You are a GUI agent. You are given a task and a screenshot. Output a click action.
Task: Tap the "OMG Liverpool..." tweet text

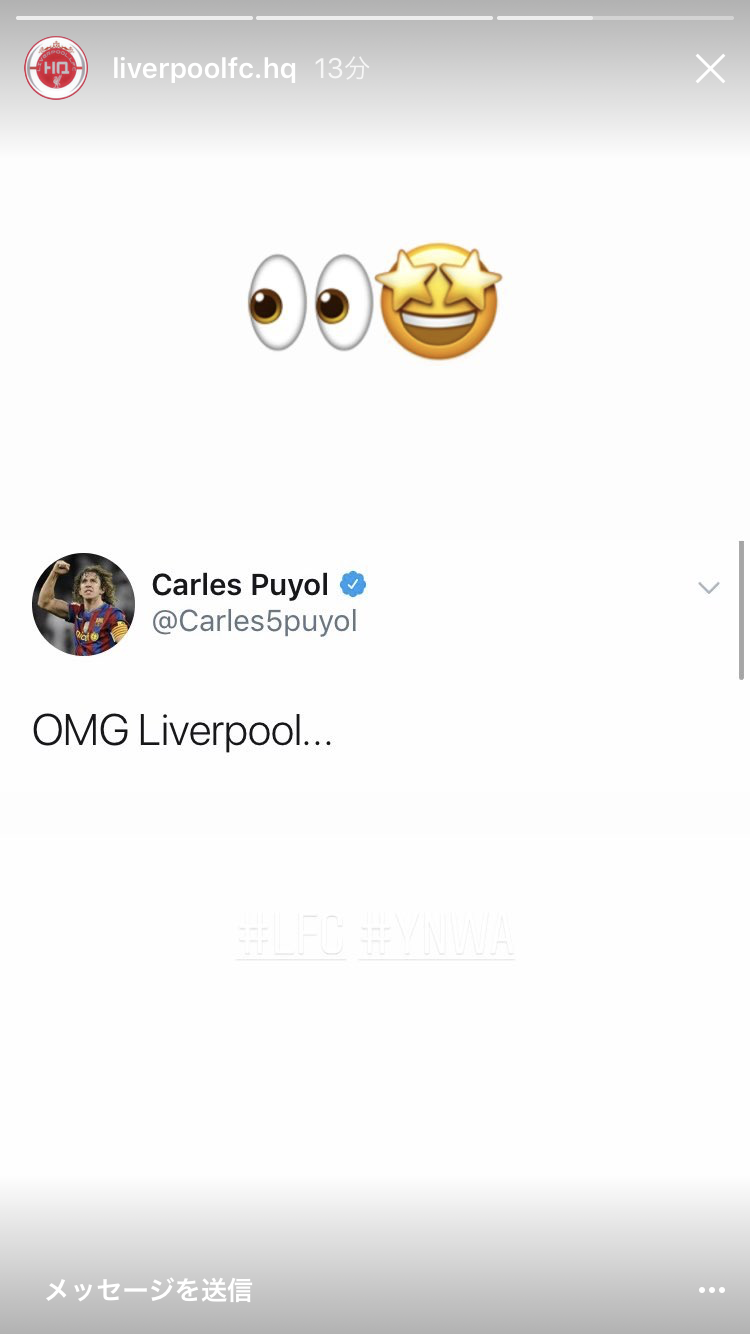click(182, 732)
